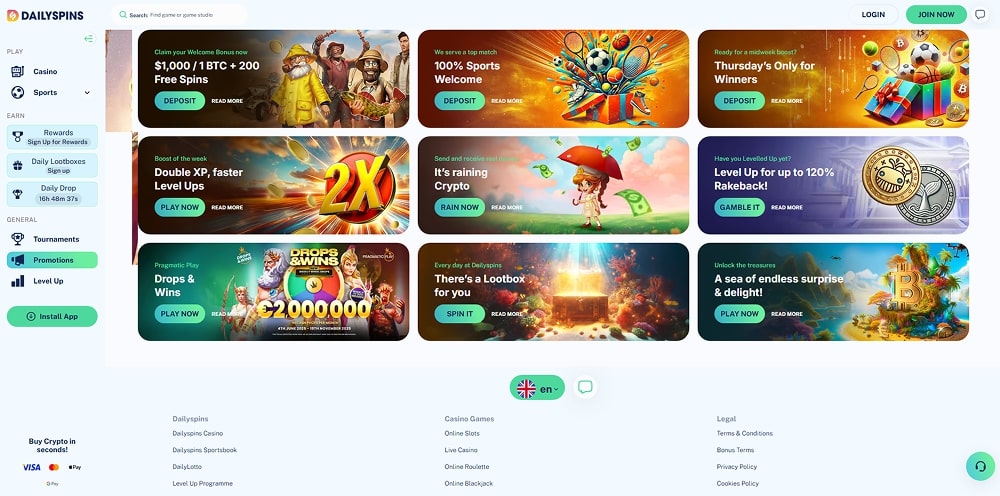Expand the Sports submenu chevron
1000x496 pixels.
87,92
